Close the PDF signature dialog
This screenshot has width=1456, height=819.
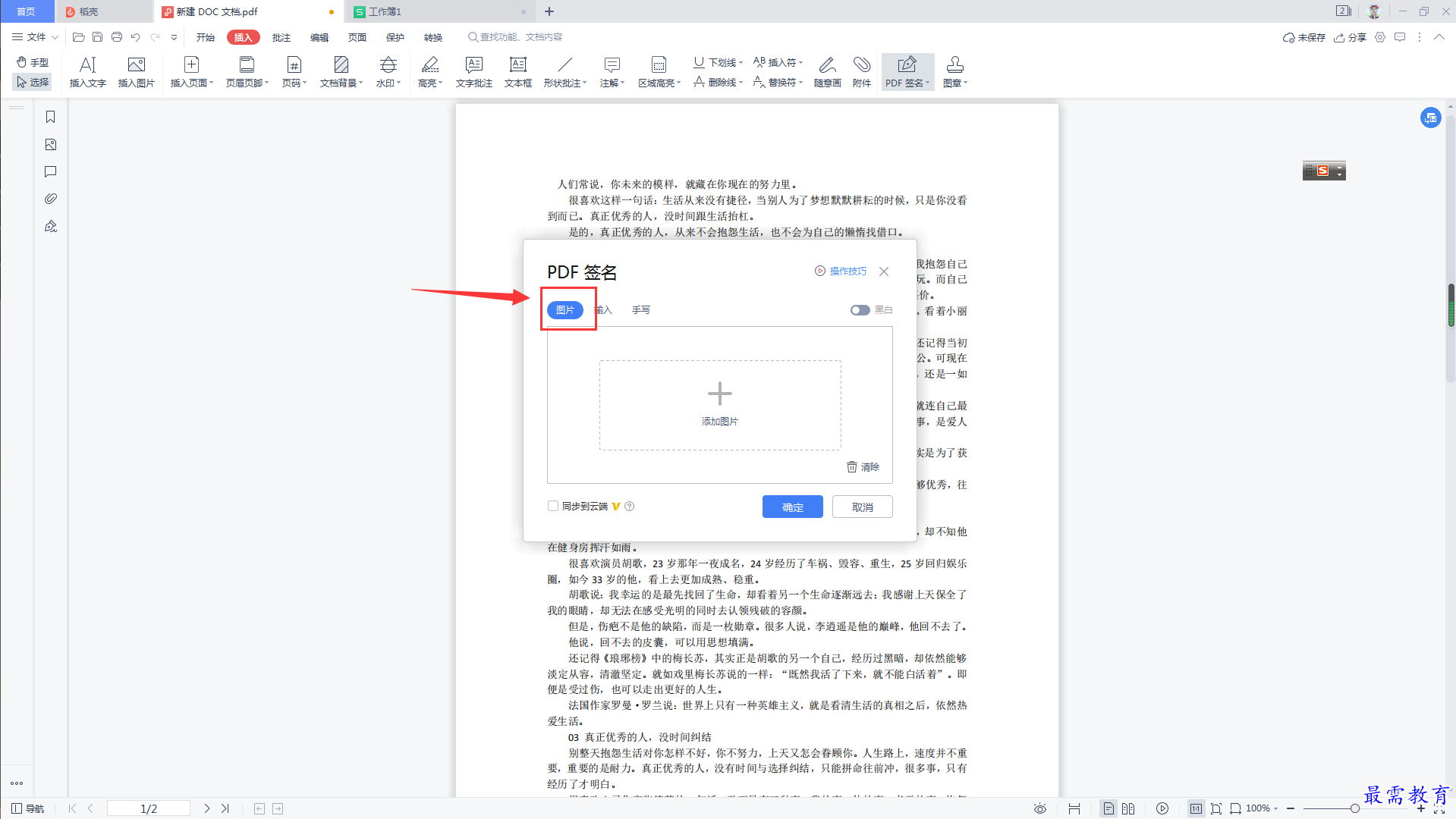(884, 271)
